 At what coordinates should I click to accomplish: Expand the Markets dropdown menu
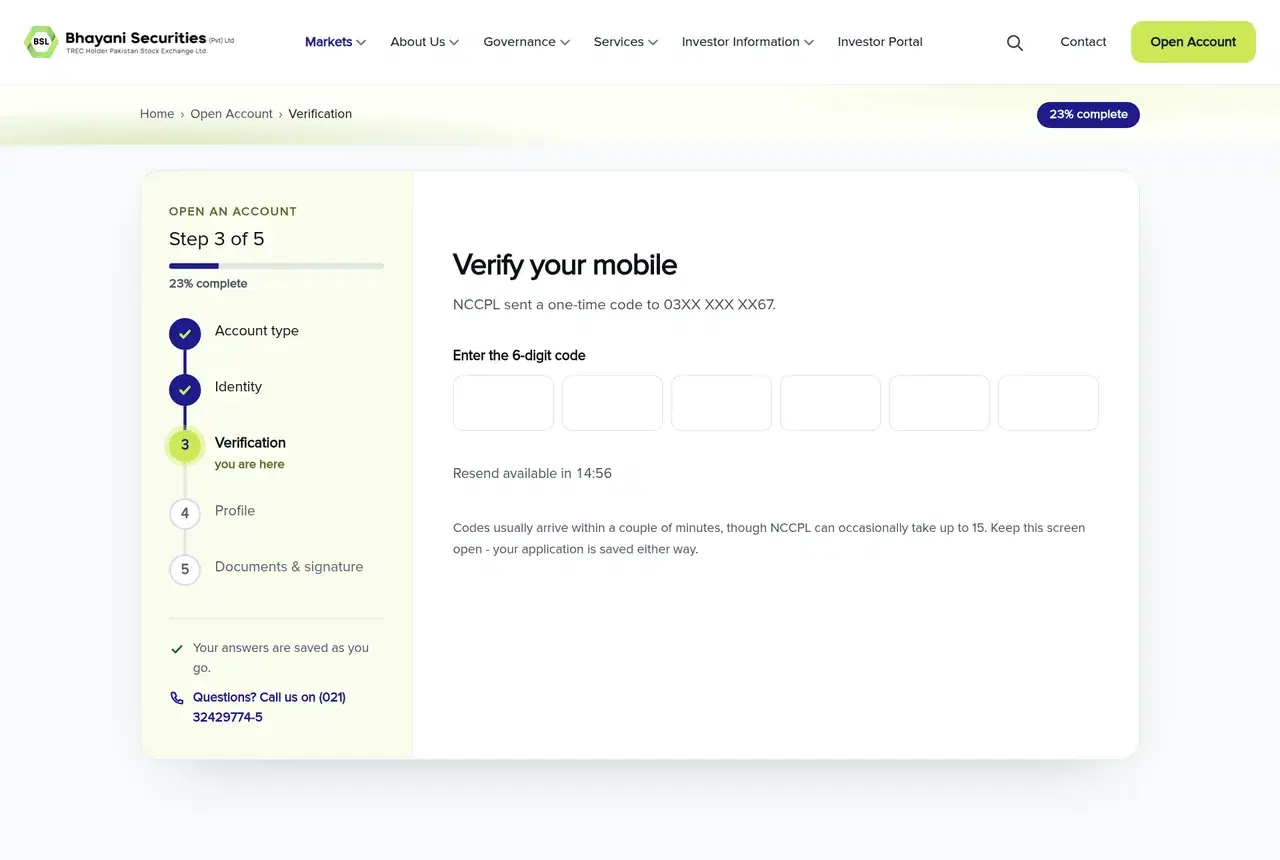pos(335,42)
